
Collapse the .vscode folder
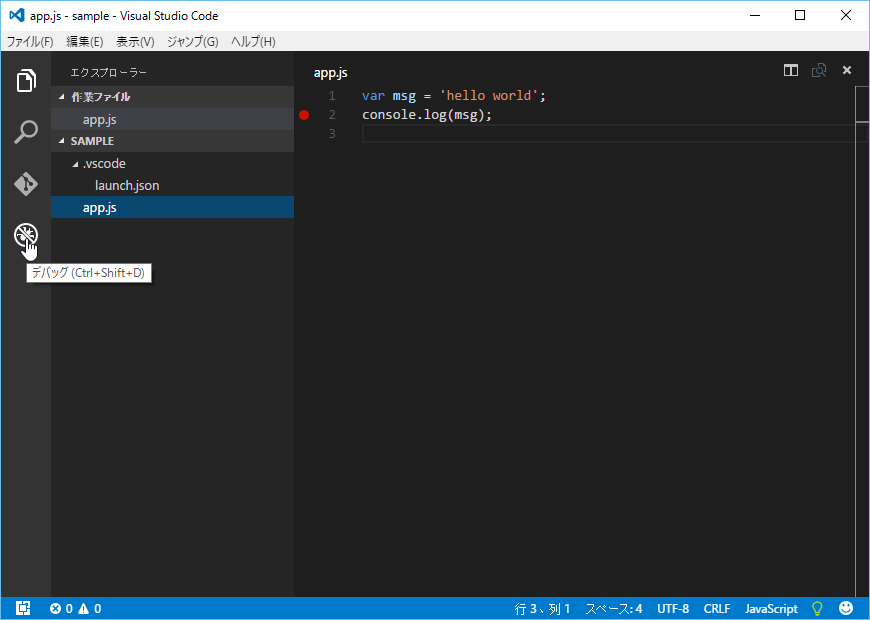pyautogui.click(x=103, y=163)
